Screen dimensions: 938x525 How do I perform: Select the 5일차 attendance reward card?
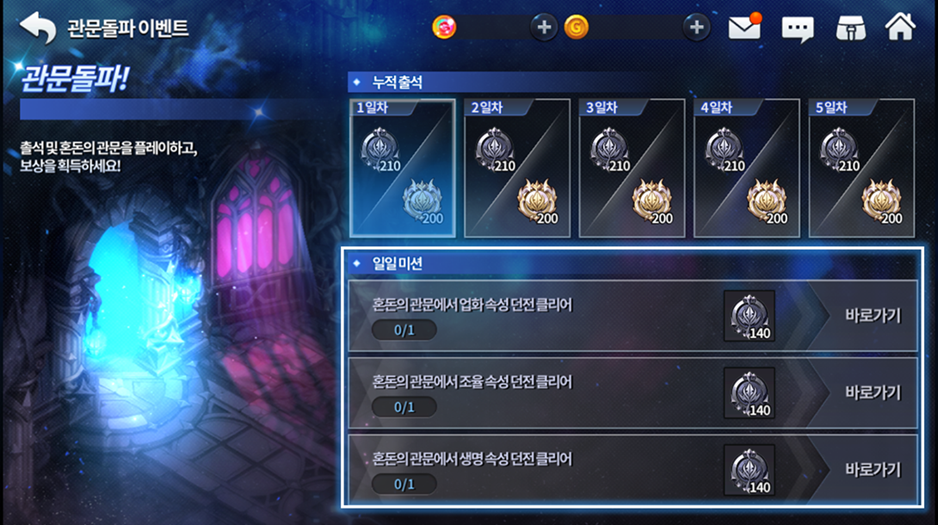tap(861, 168)
